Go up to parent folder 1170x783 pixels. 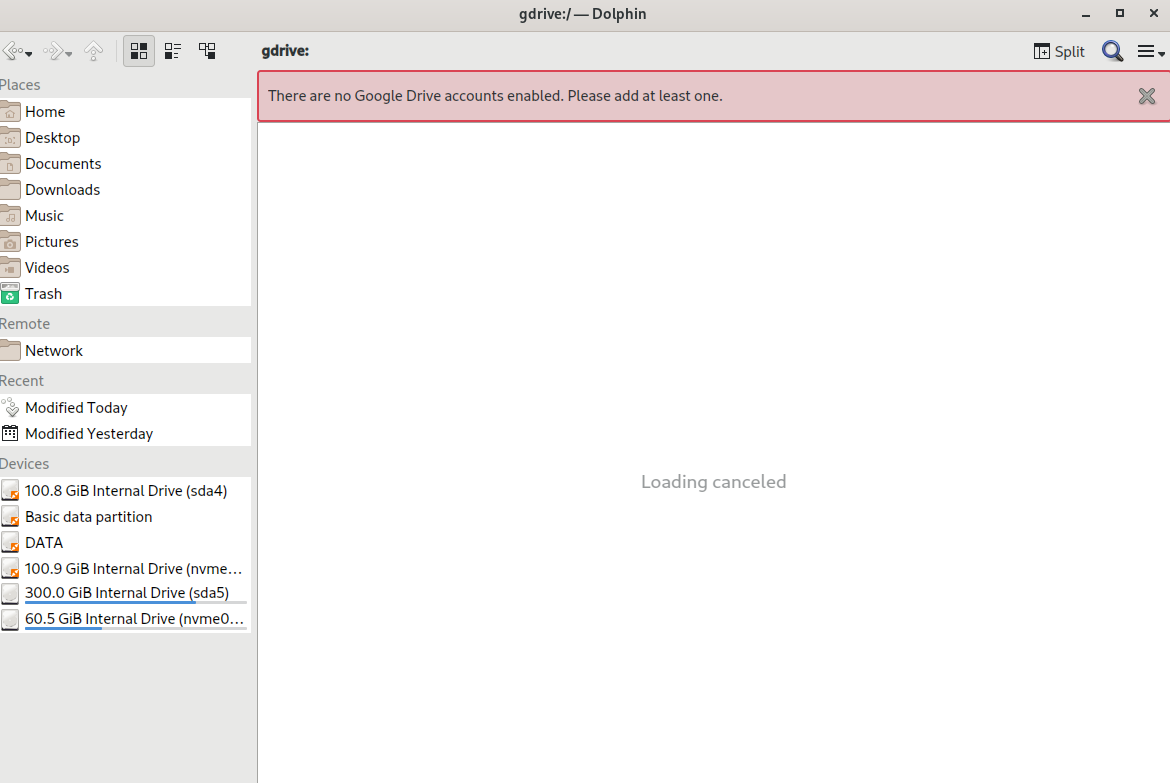(x=93, y=51)
